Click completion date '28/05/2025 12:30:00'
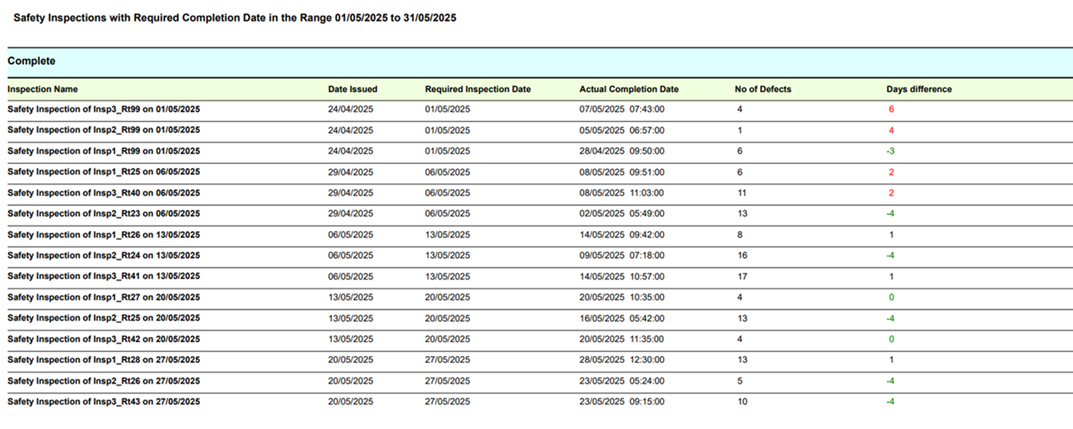1073x429 pixels. [622, 360]
